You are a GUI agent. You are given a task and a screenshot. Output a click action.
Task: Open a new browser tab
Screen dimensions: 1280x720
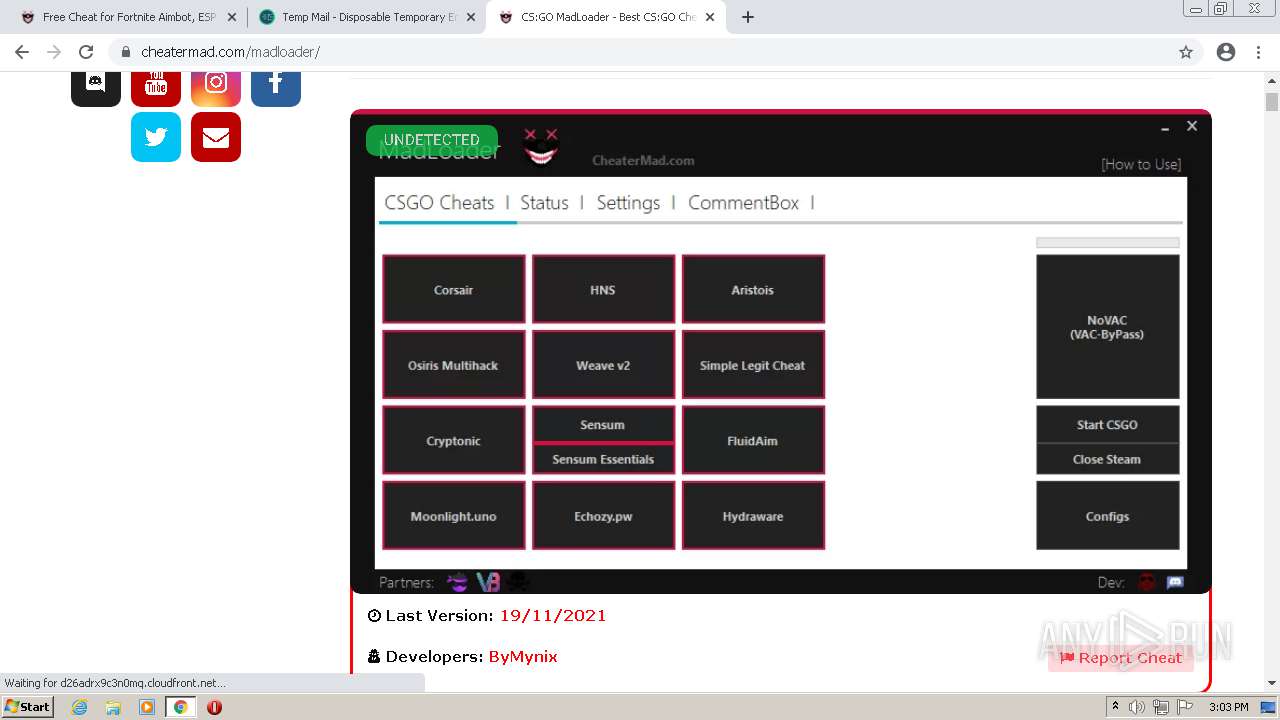point(748,17)
